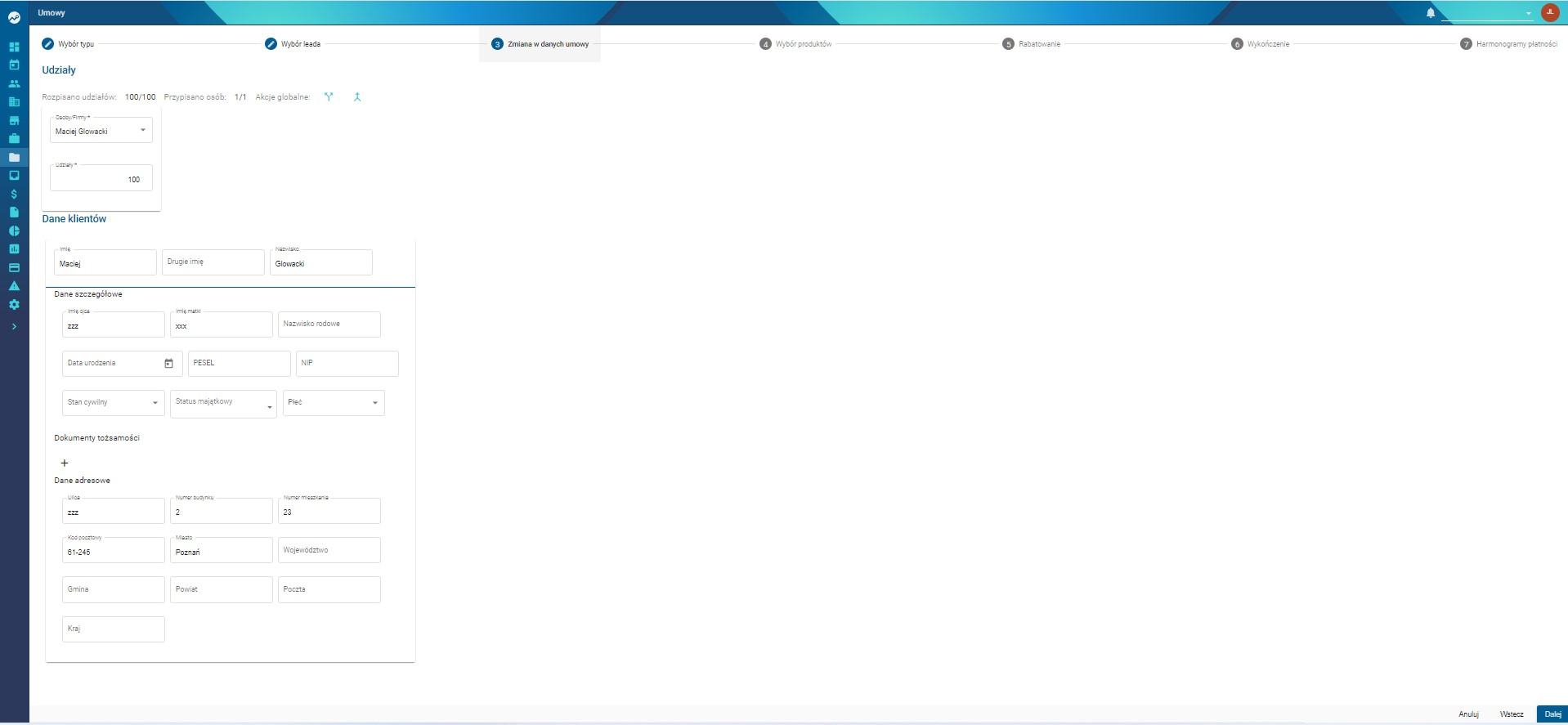Image resolution: width=1568 pixels, height=725 pixels.
Task: Click the Dalej button
Action: point(1552,714)
